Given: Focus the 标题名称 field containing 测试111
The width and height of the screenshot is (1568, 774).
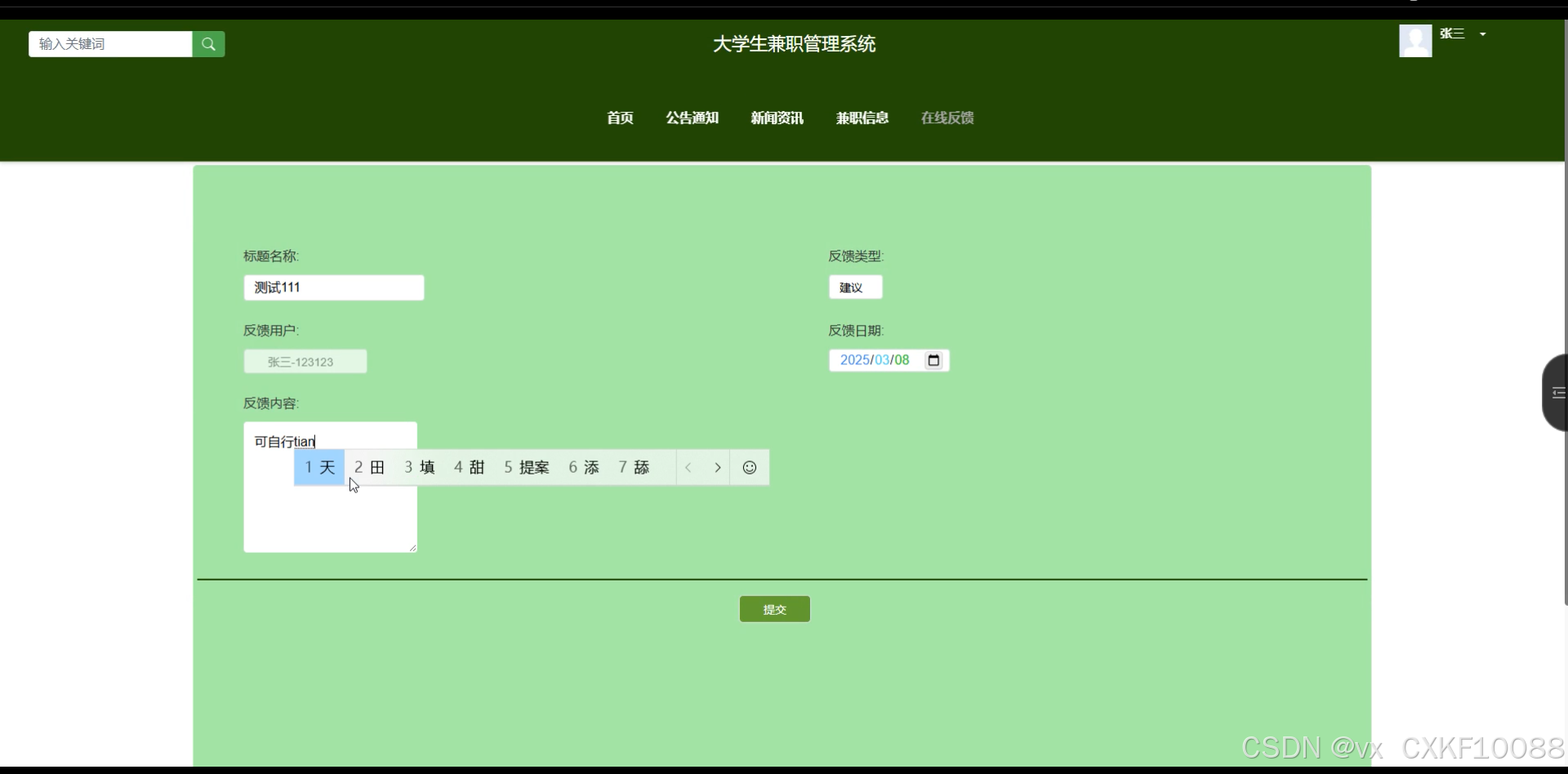Looking at the screenshot, I should click(x=333, y=287).
